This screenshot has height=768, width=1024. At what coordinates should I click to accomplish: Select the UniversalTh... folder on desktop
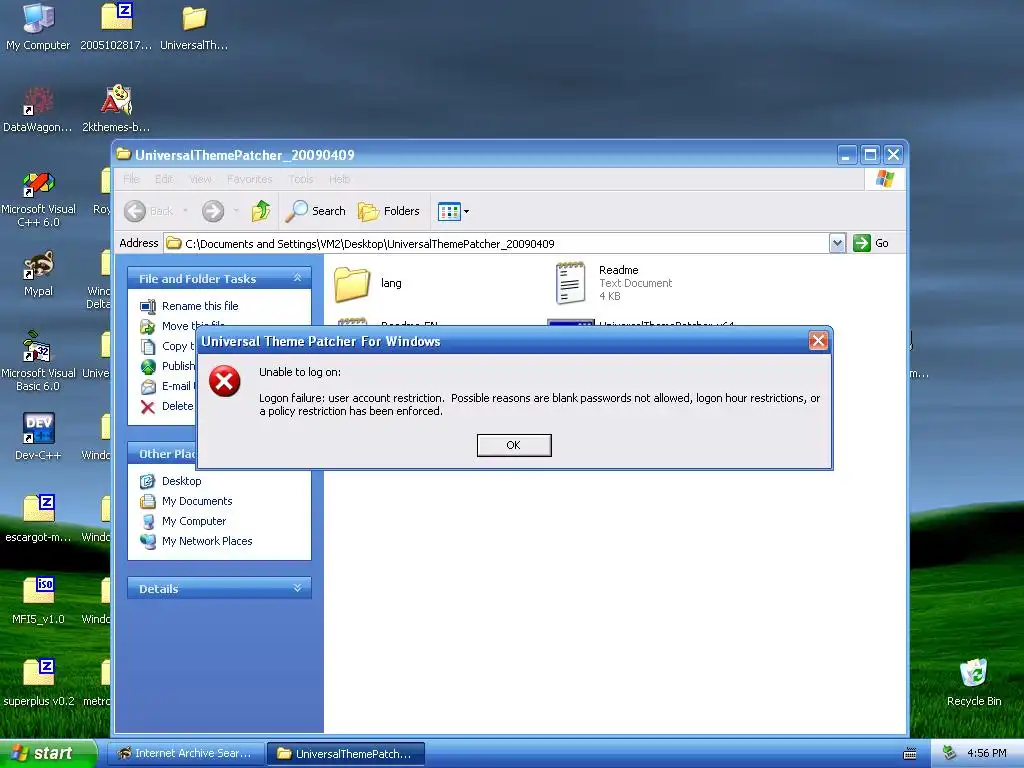click(x=194, y=26)
